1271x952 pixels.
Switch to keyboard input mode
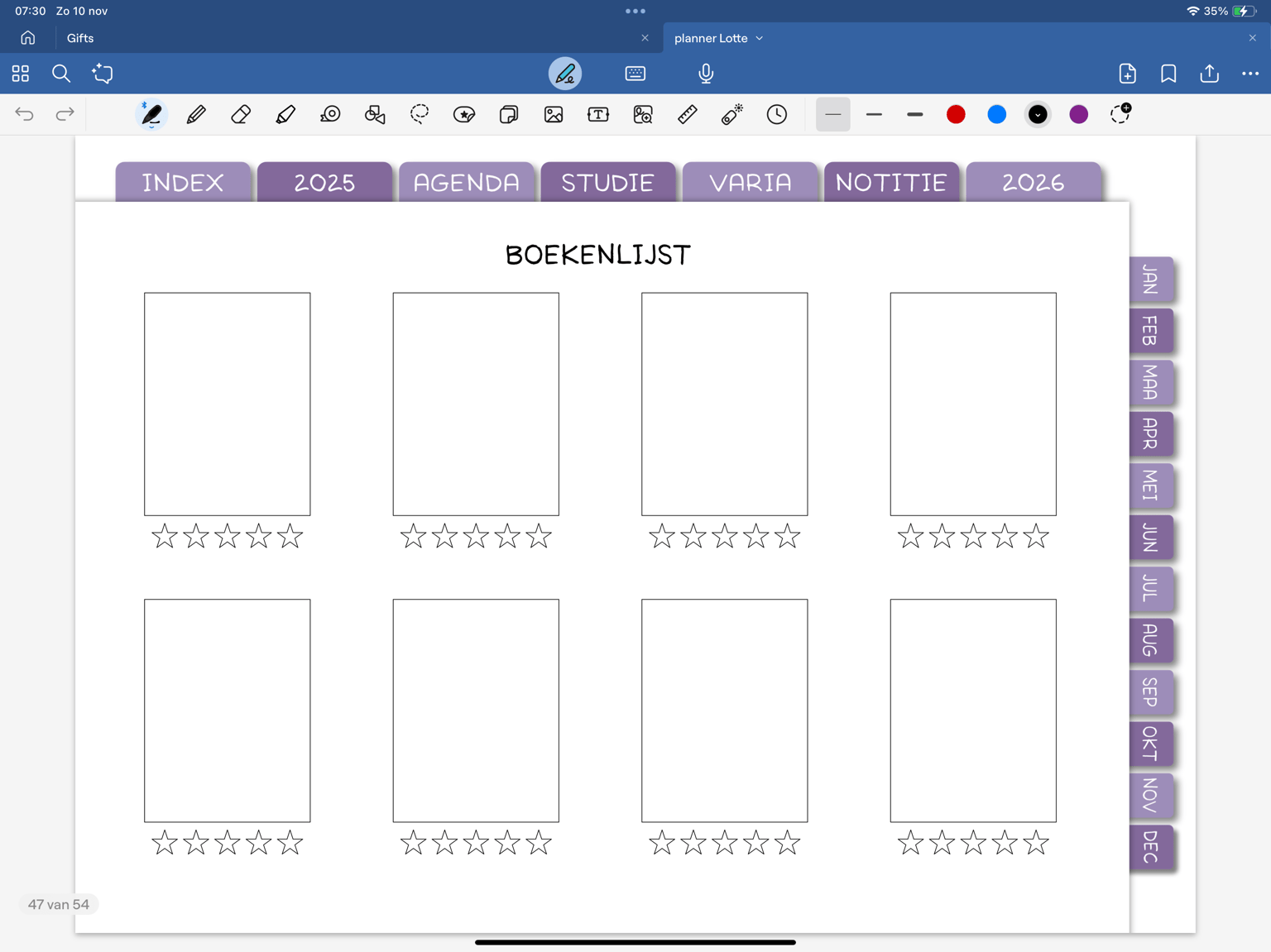tap(635, 74)
